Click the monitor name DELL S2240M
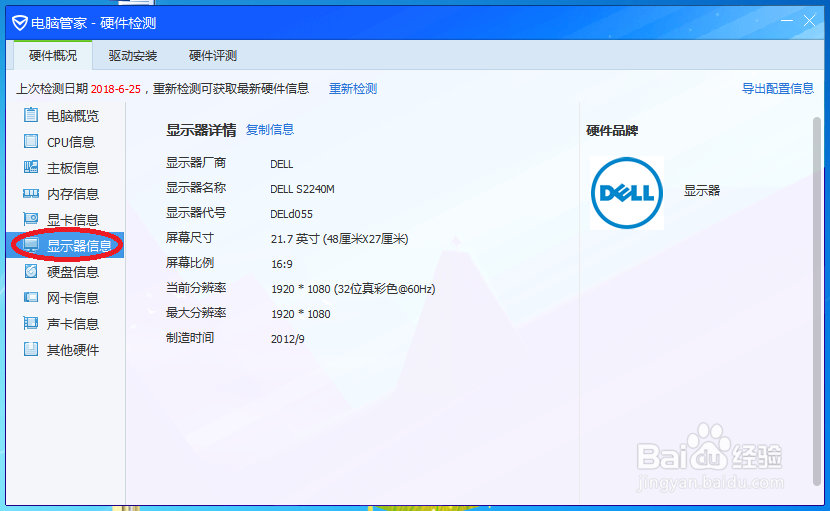The height and width of the screenshot is (511, 830). (x=302, y=189)
